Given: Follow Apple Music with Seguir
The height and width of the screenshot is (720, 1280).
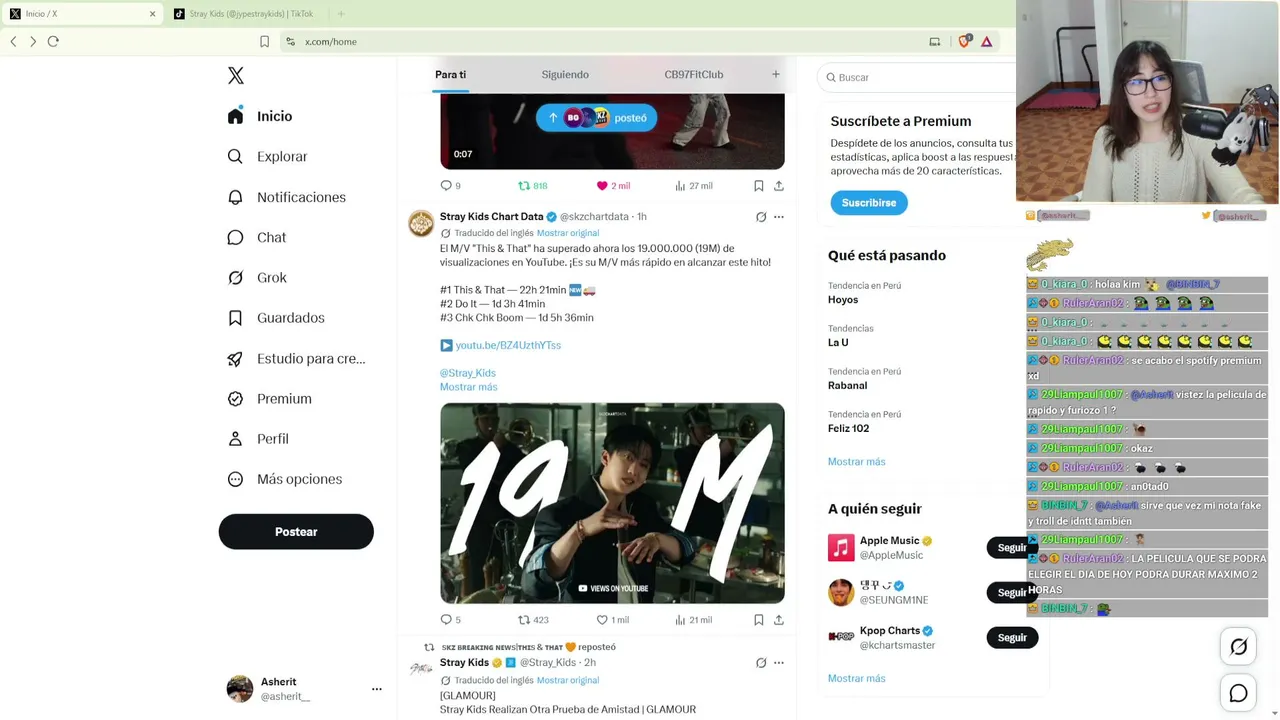Looking at the screenshot, I should point(1011,548).
